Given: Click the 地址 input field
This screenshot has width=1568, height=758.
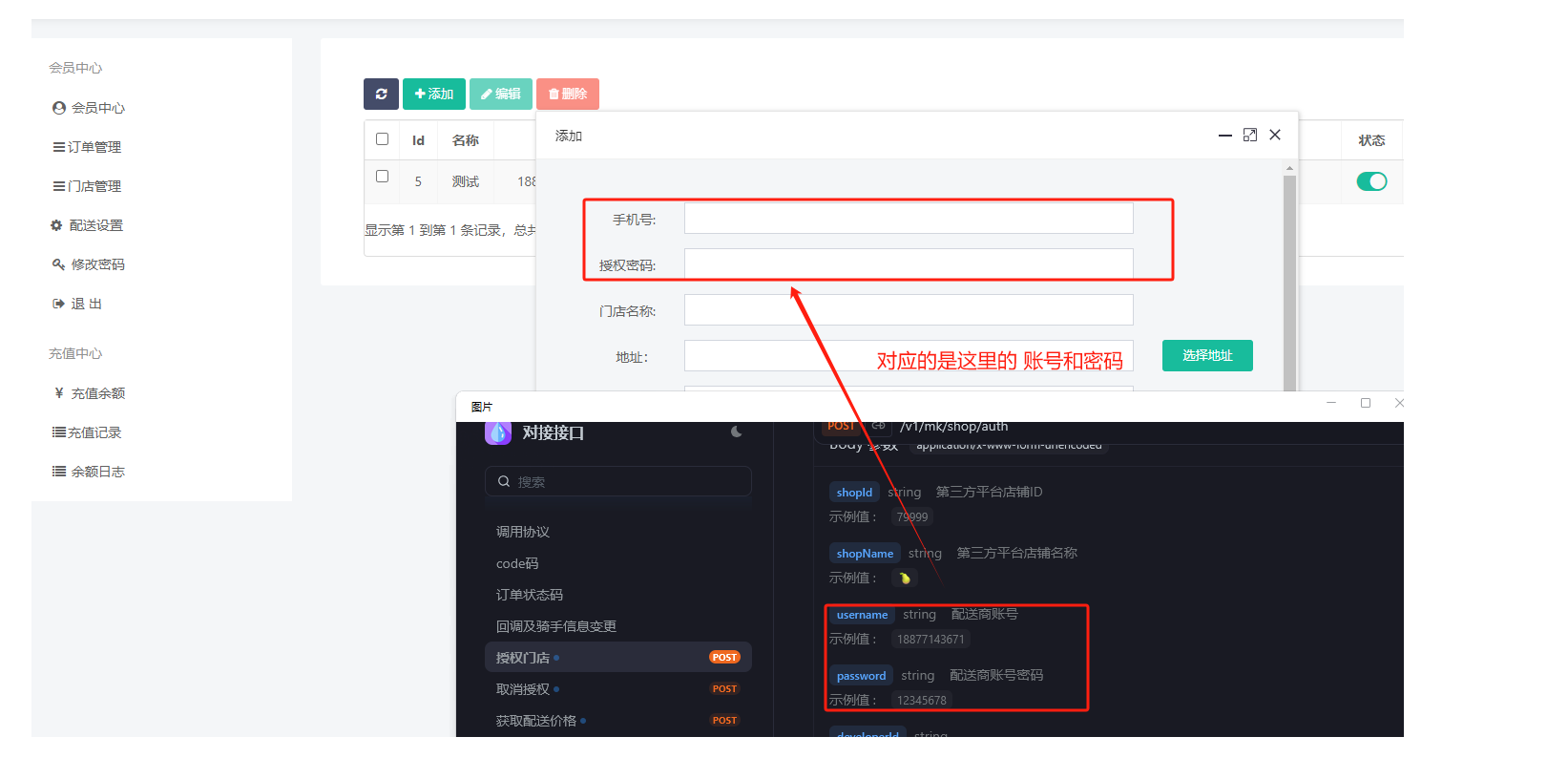Looking at the screenshot, I should 909,355.
